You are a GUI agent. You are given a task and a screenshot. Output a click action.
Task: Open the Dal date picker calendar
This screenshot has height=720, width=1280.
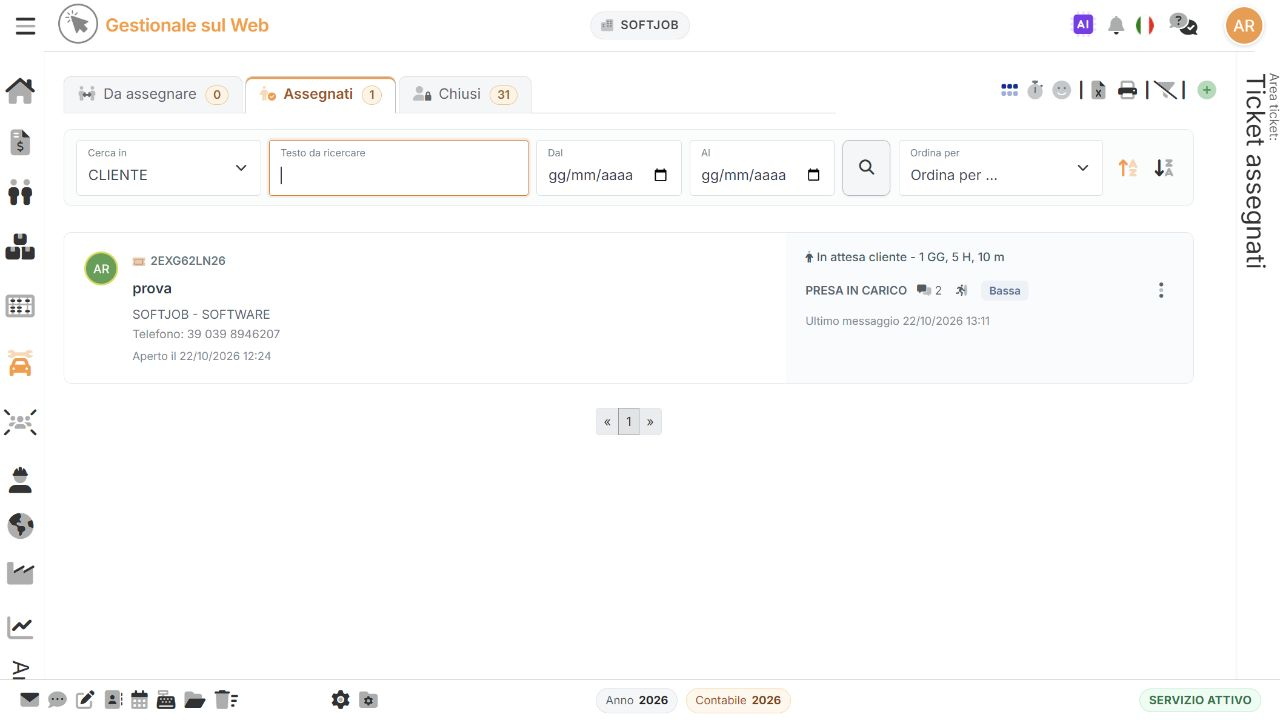tap(660, 175)
